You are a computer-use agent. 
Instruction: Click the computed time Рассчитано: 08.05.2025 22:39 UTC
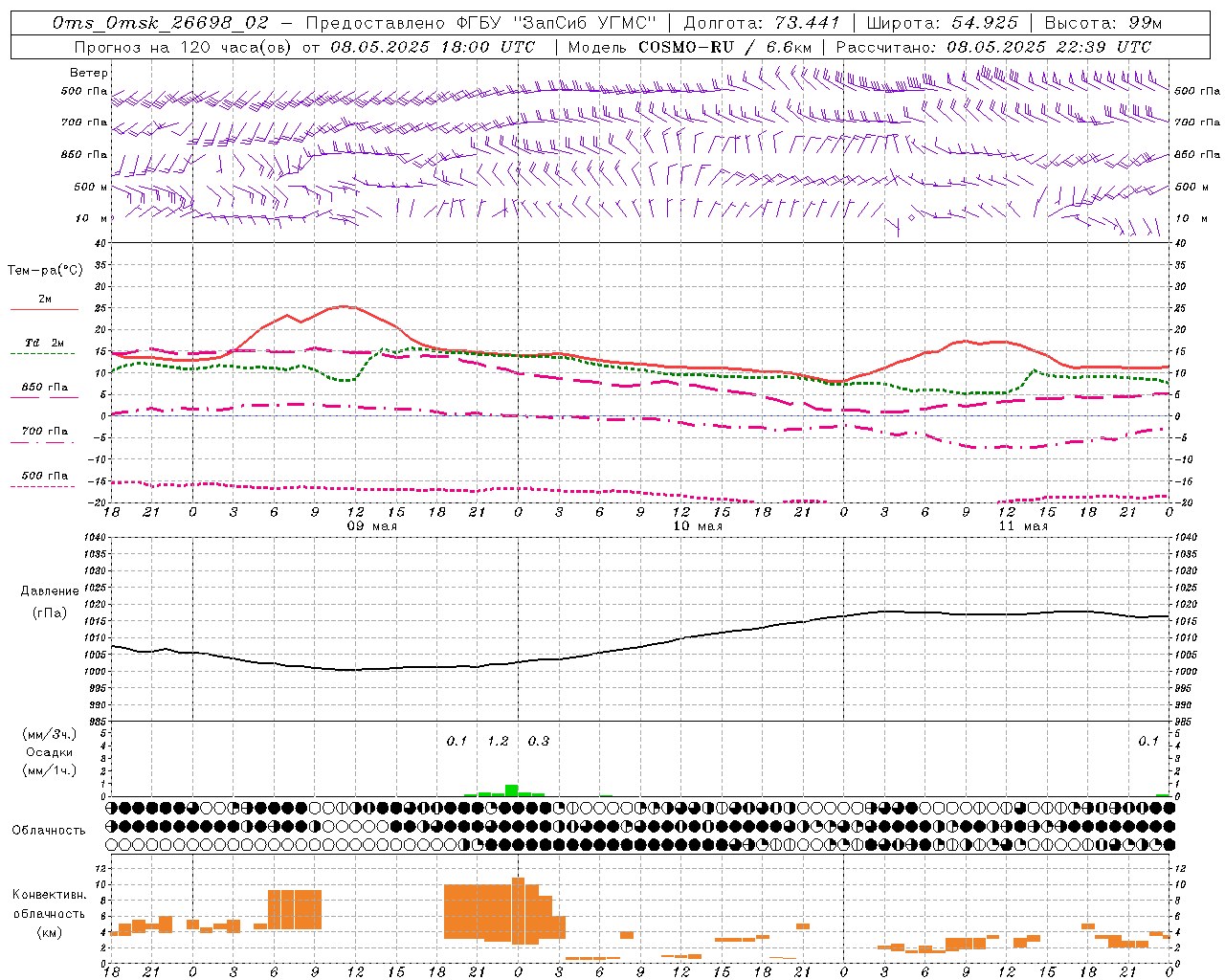pos(993,47)
